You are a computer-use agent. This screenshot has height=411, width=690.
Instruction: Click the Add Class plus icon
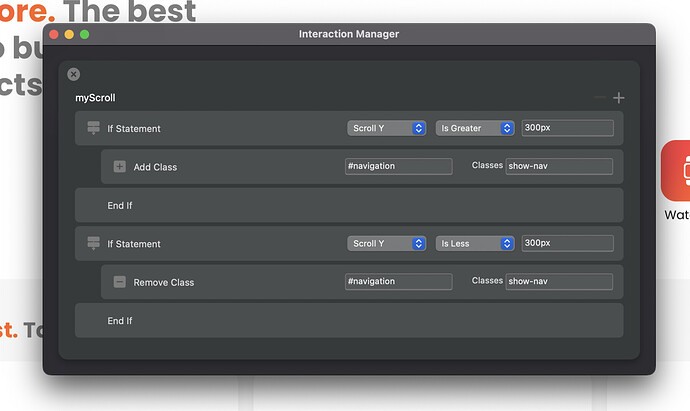tap(120, 166)
